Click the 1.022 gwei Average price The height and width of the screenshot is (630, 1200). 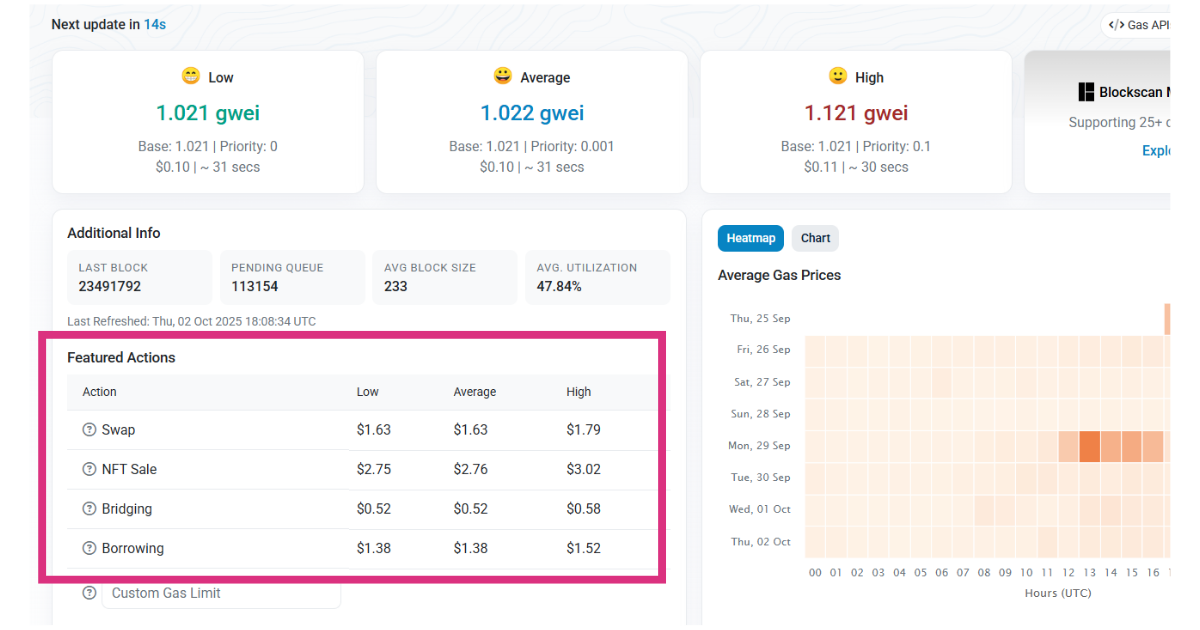tap(532, 113)
